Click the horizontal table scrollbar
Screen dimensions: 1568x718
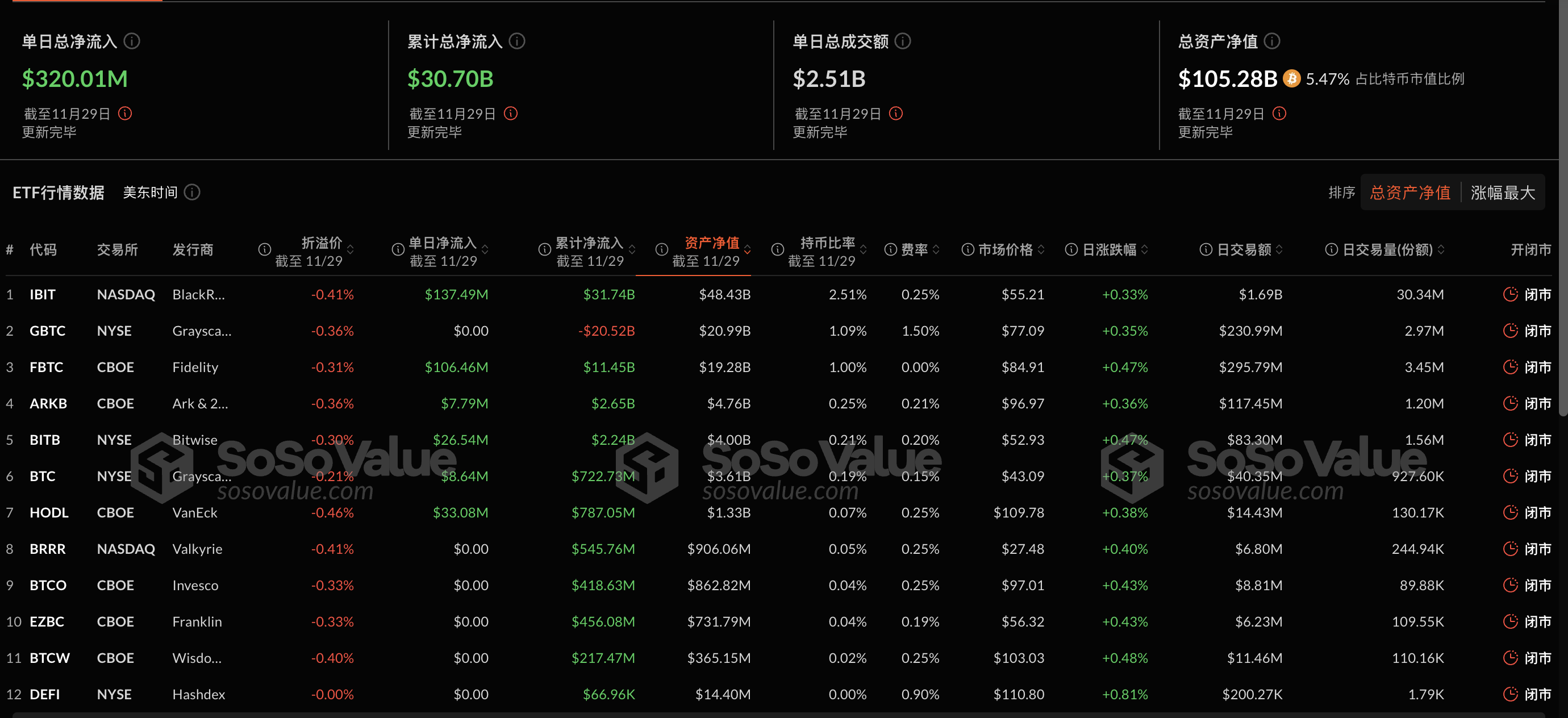point(779,715)
